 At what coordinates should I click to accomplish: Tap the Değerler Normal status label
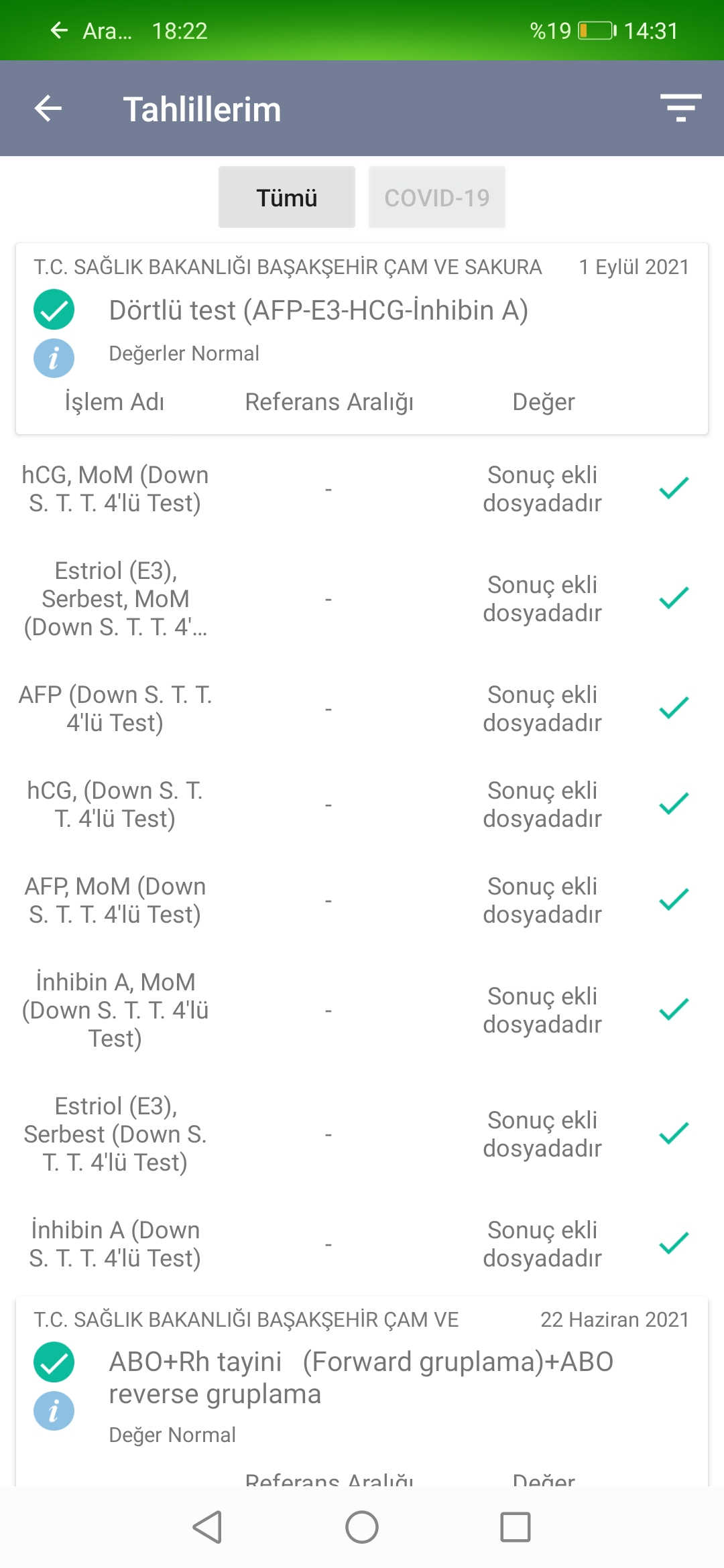point(184,353)
